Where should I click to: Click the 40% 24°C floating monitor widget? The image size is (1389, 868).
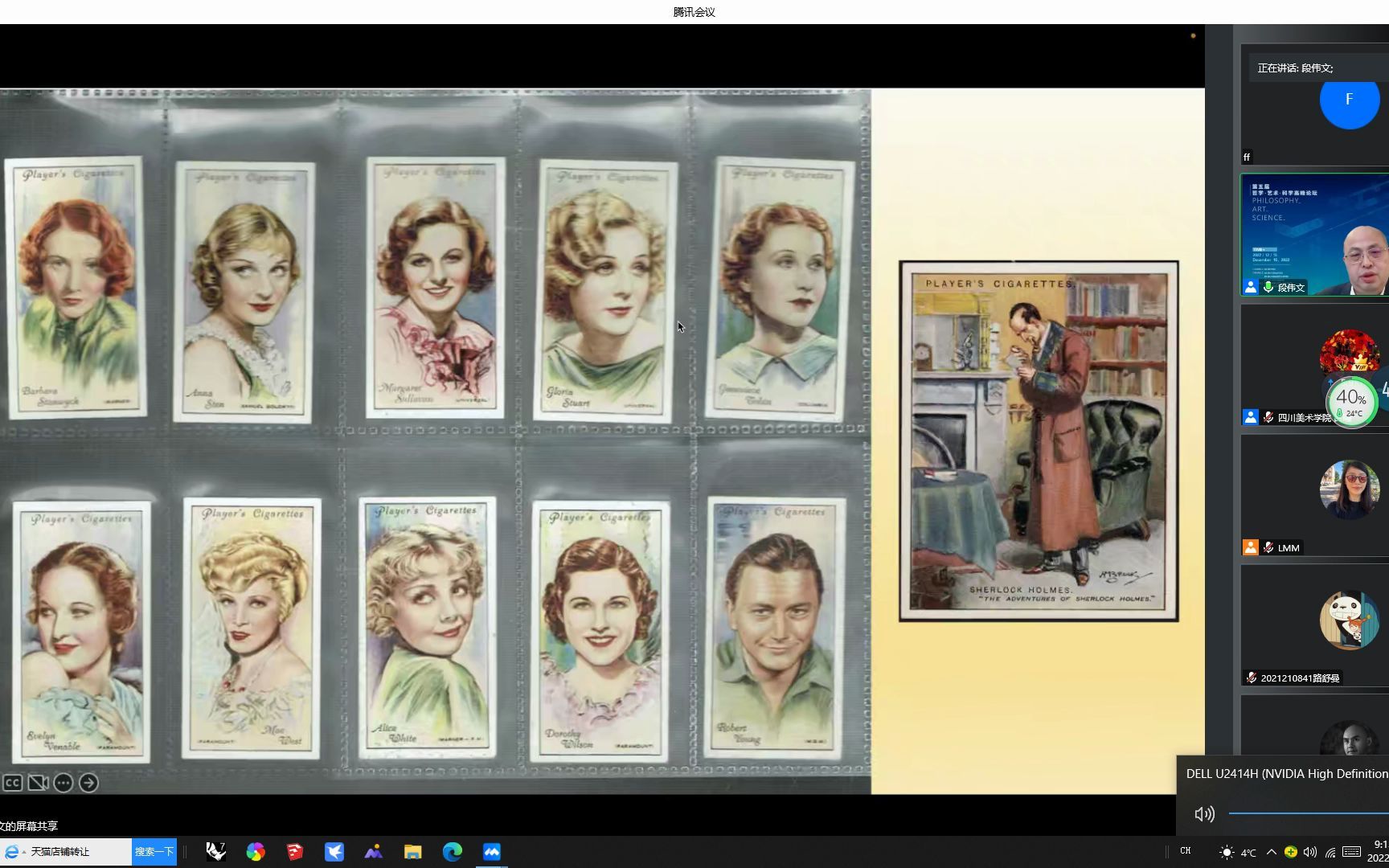pyautogui.click(x=1351, y=402)
